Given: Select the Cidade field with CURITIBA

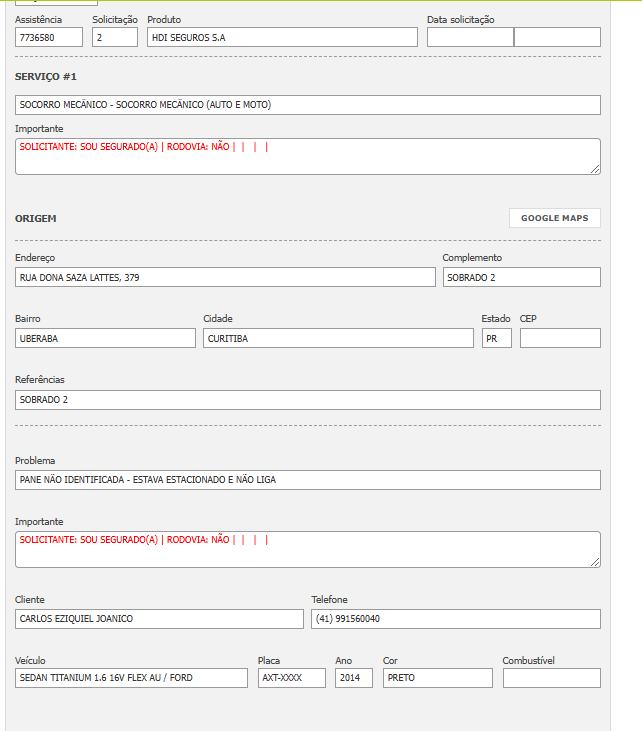Looking at the screenshot, I should (338, 338).
